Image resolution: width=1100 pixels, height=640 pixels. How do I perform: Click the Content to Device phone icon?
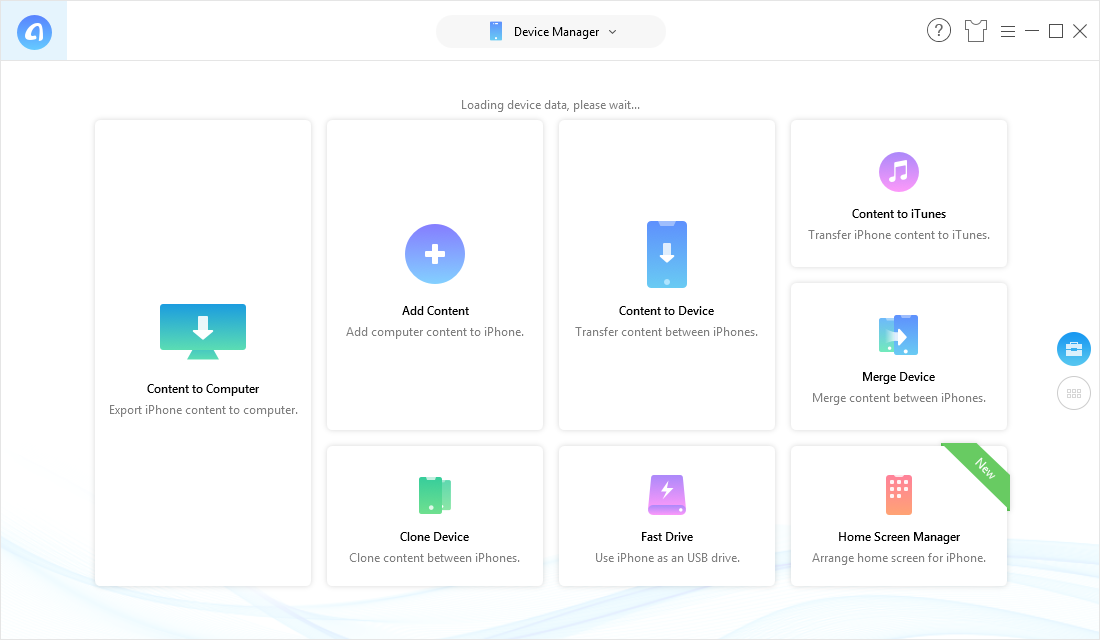(x=666, y=254)
